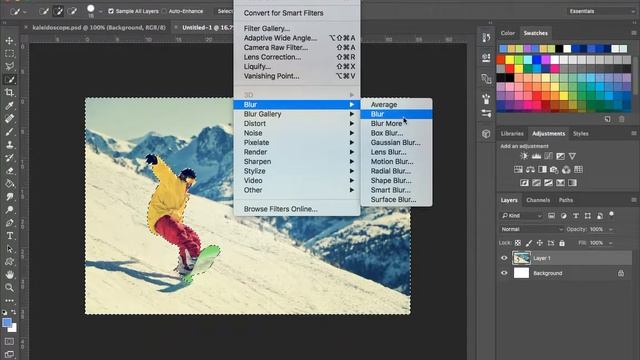Select the Hand tool
640x360 pixels.
[x=9, y=275]
